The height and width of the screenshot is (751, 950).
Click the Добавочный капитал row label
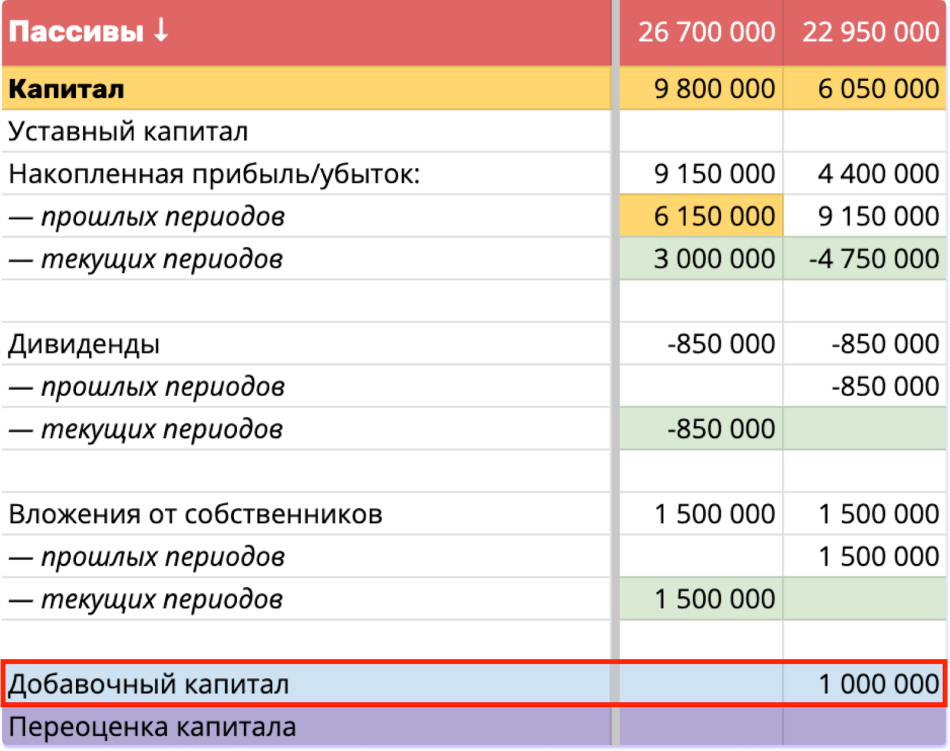pos(148,684)
